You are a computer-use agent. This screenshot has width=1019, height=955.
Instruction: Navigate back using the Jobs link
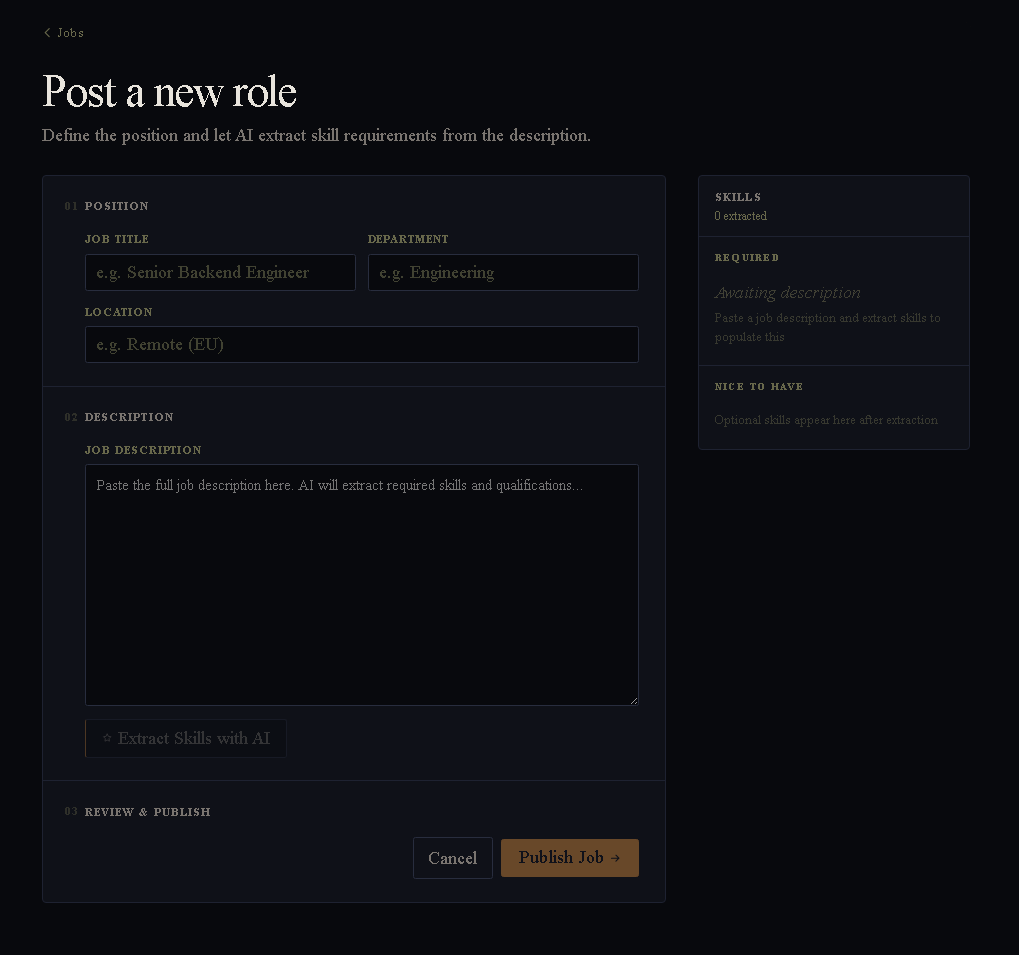tap(68, 32)
